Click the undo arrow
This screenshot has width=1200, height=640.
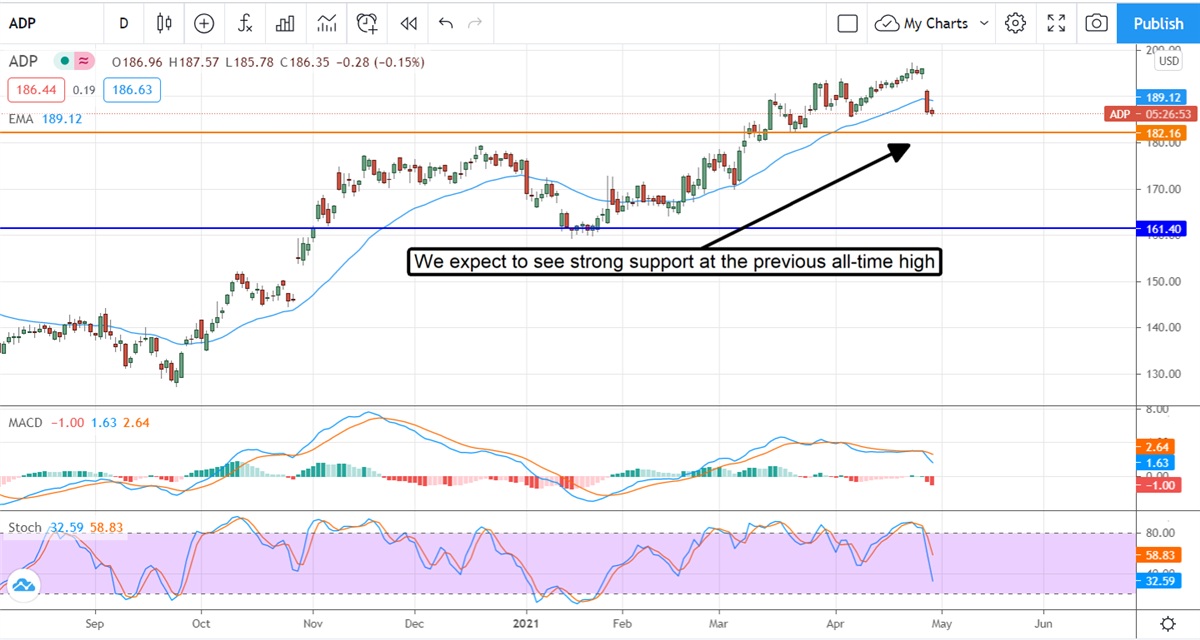pos(445,23)
